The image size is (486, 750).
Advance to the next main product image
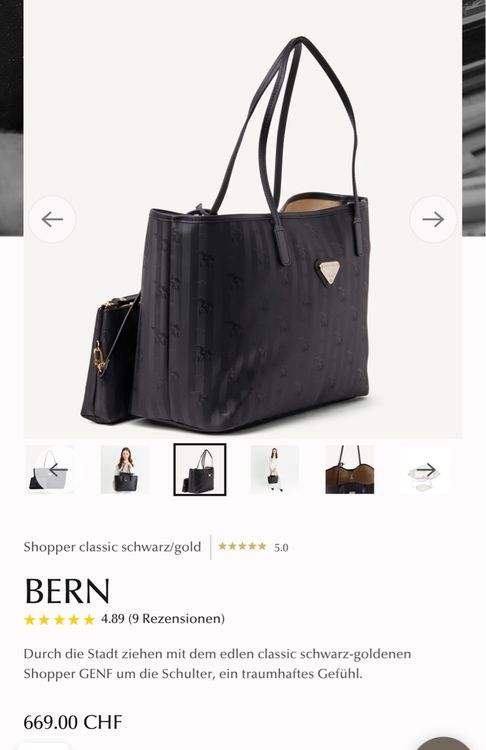tap(433, 220)
